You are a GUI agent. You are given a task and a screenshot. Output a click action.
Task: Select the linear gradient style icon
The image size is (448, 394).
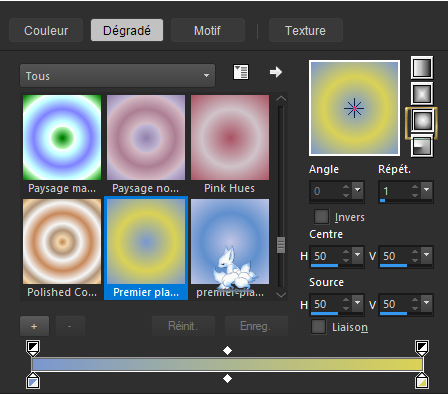[422, 68]
